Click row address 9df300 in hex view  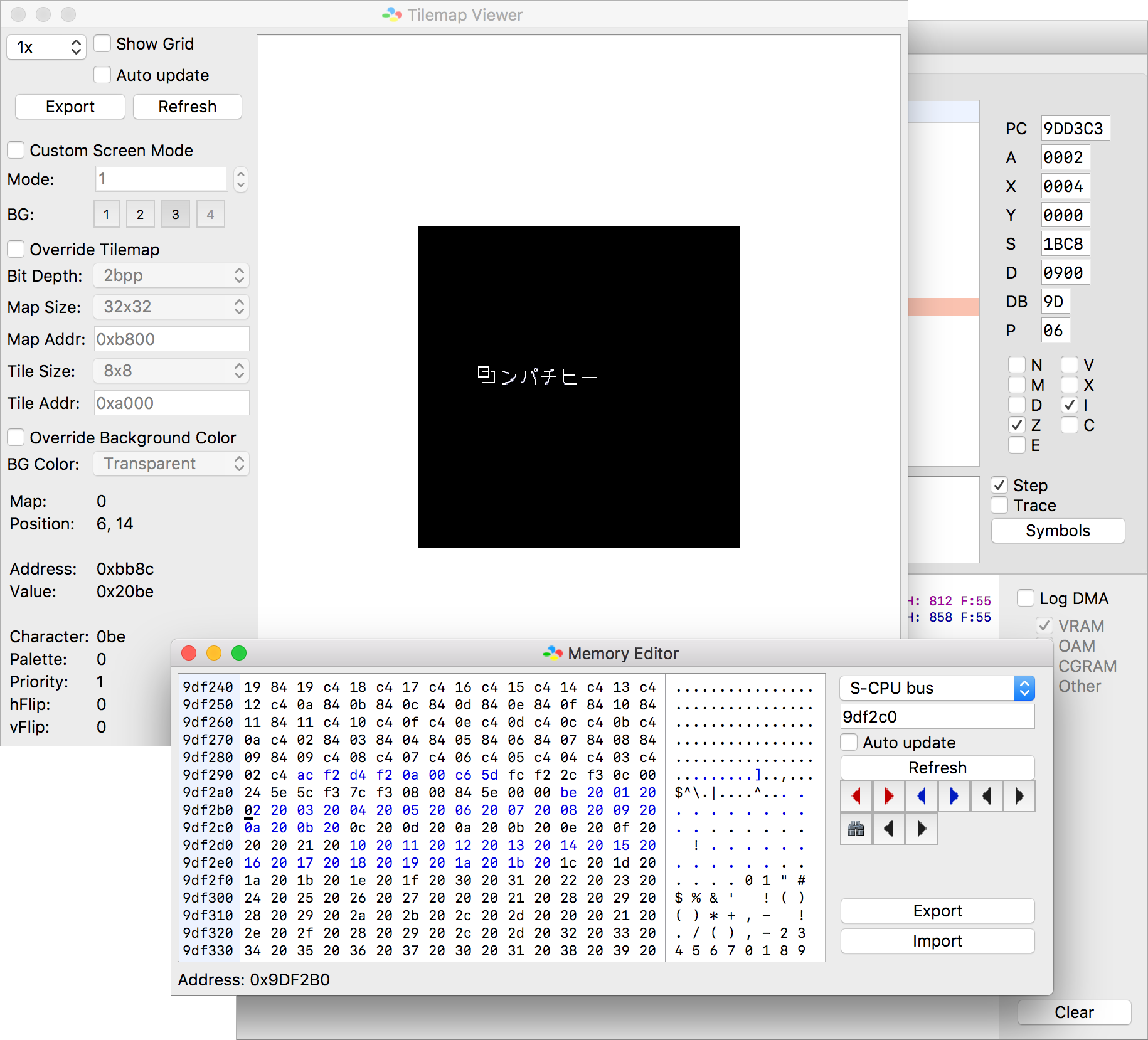click(x=208, y=898)
